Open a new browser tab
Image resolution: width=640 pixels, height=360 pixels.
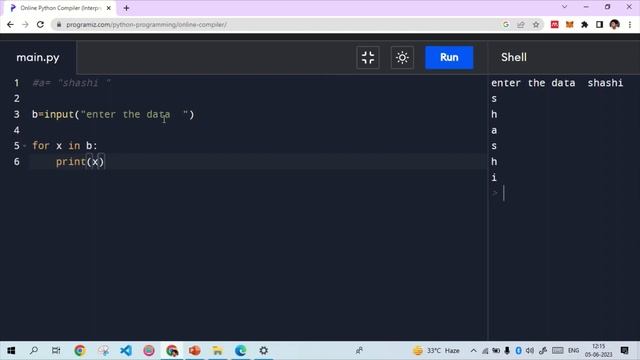point(127,8)
